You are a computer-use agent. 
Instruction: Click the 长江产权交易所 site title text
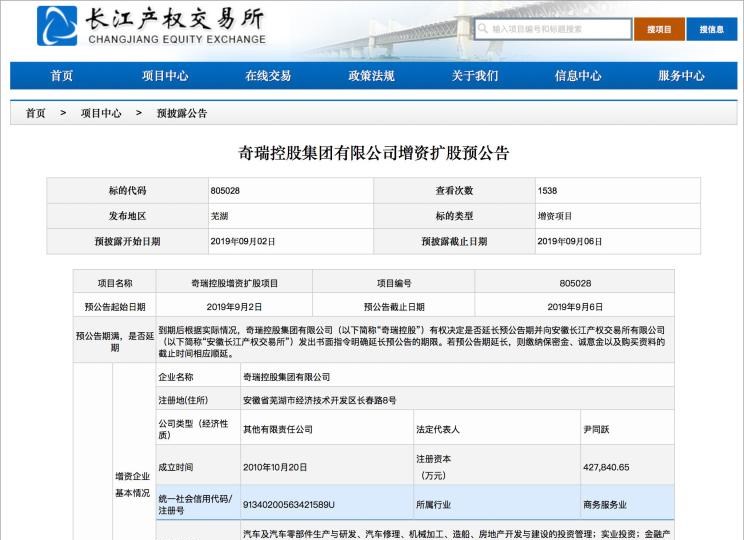coord(175,19)
